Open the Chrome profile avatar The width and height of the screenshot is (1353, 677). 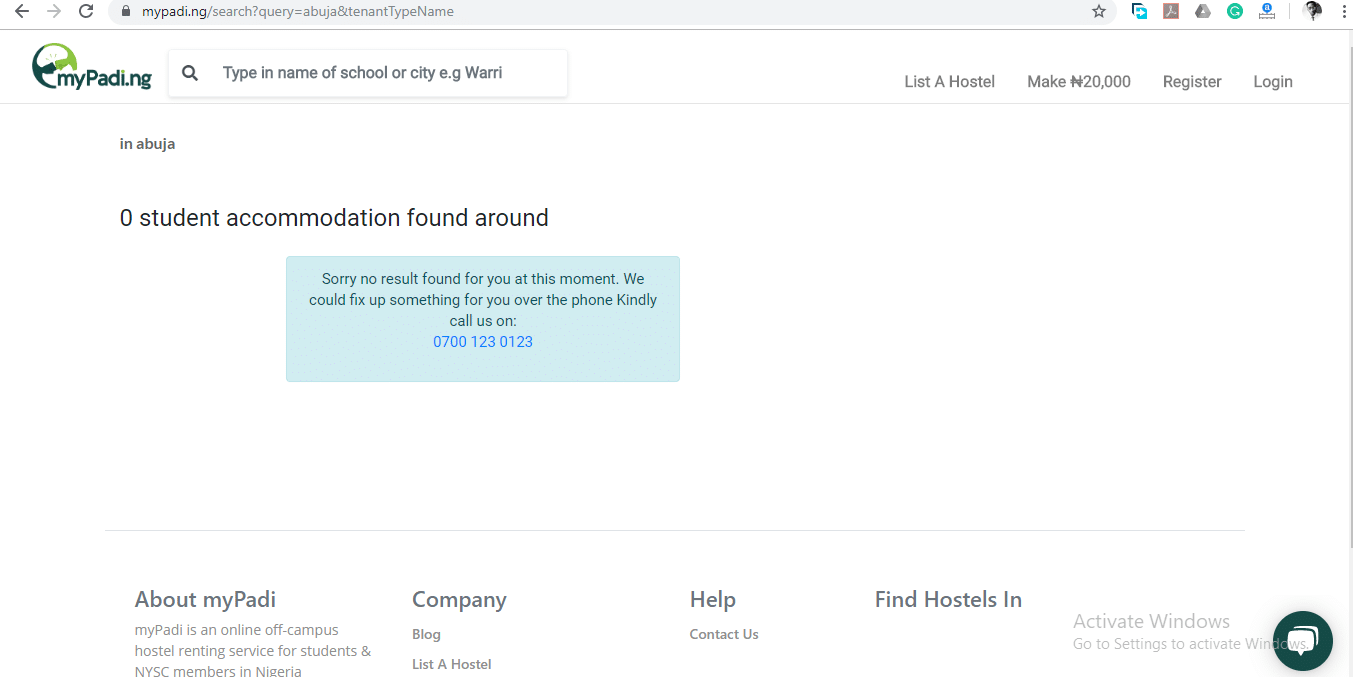1313,11
